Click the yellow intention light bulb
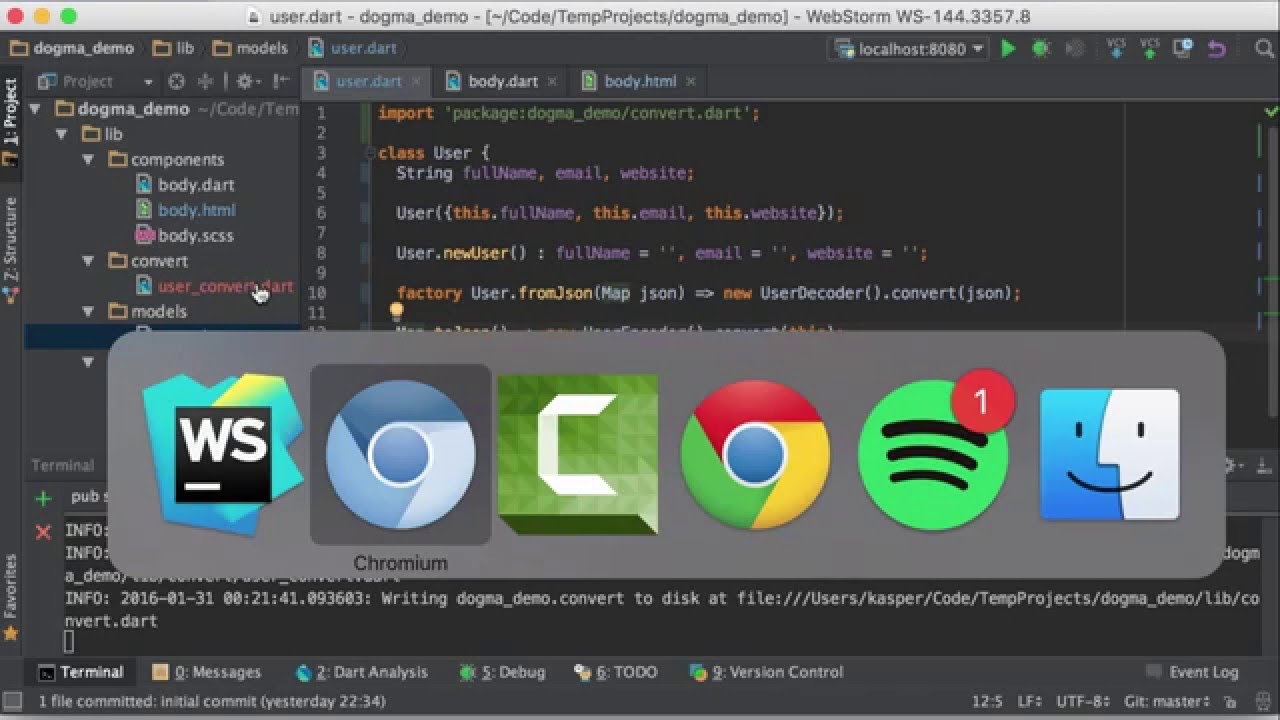The height and width of the screenshot is (720, 1280). [396, 312]
